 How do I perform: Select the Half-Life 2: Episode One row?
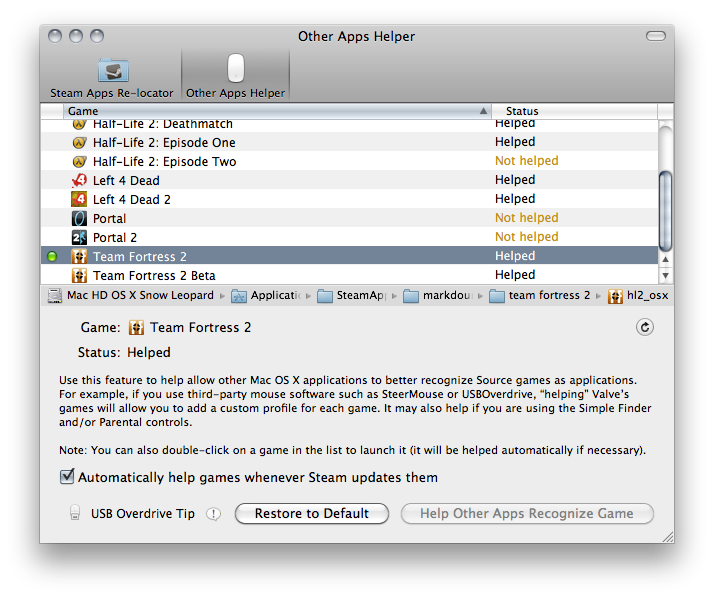[x=349, y=143]
